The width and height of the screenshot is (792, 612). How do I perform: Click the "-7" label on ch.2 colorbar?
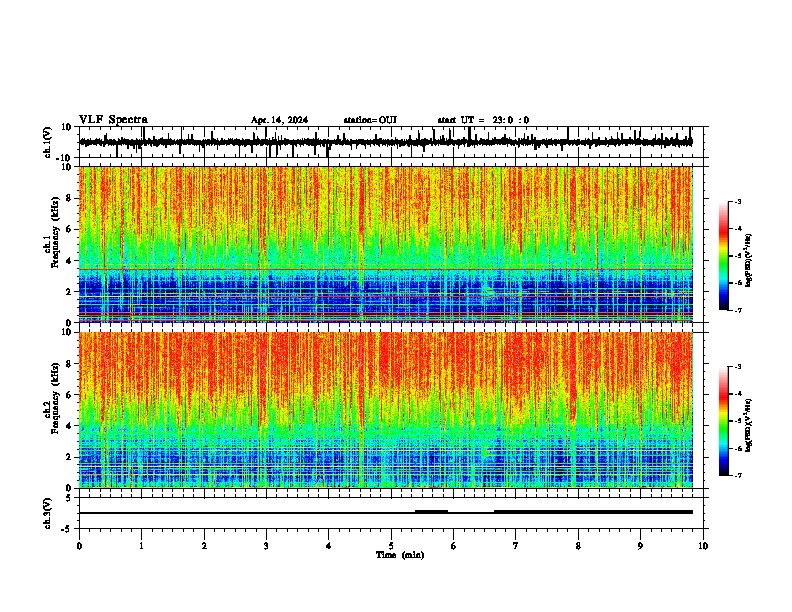point(737,476)
